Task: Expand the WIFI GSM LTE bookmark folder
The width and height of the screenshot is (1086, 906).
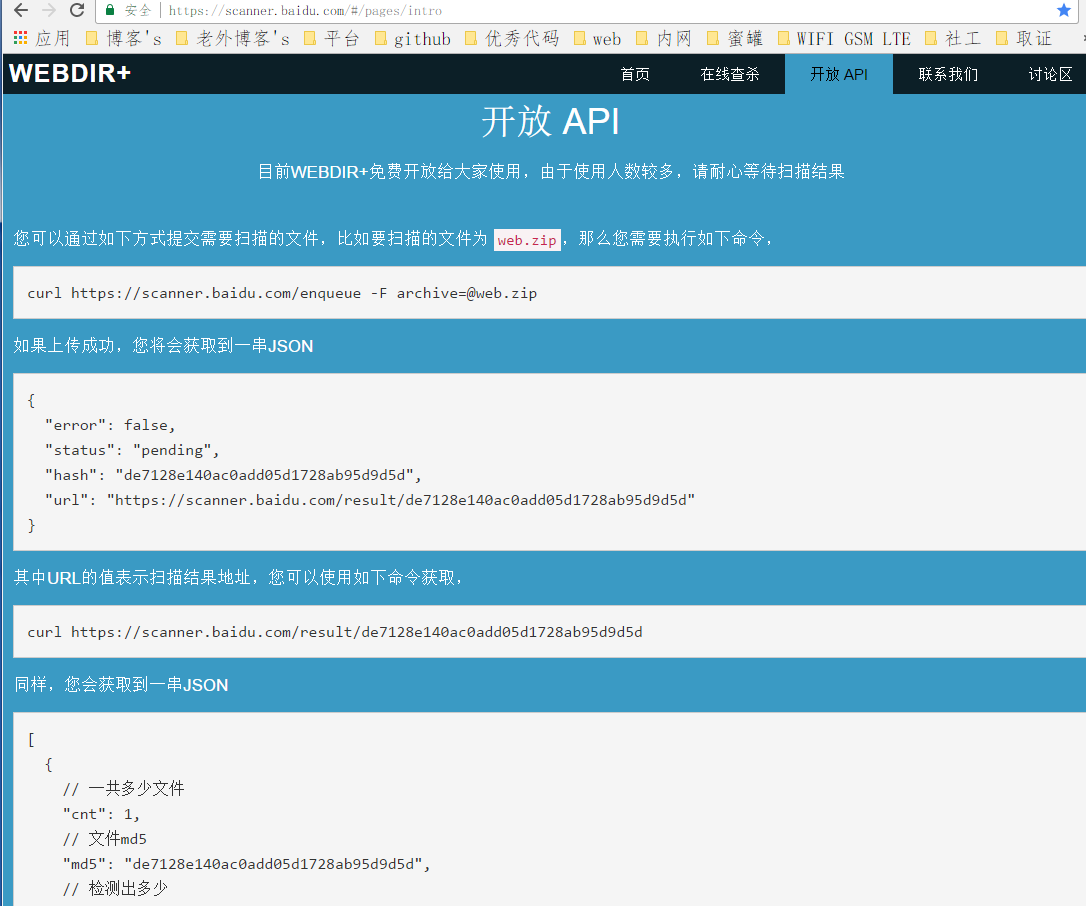Action: (x=843, y=39)
